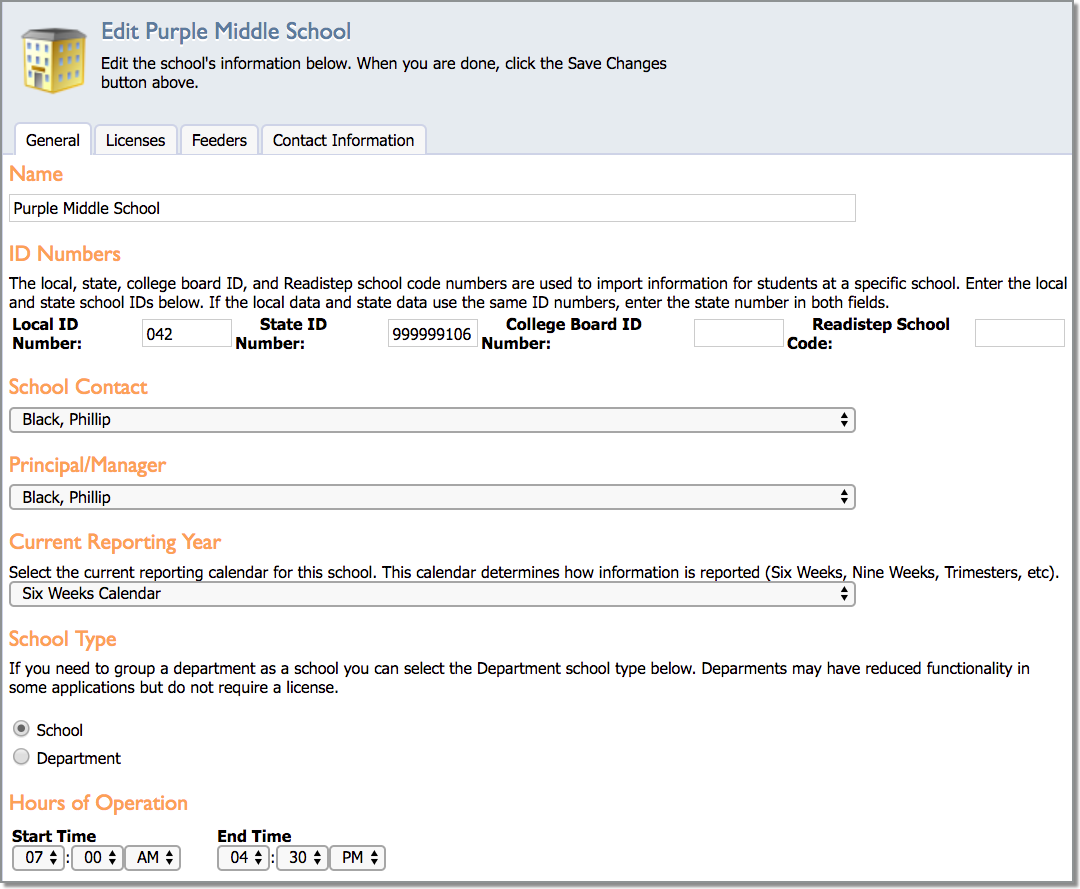Click the Readistep School Code field
Image resolution: width=1080 pixels, height=889 pixels.
(x=1019, y=333)
